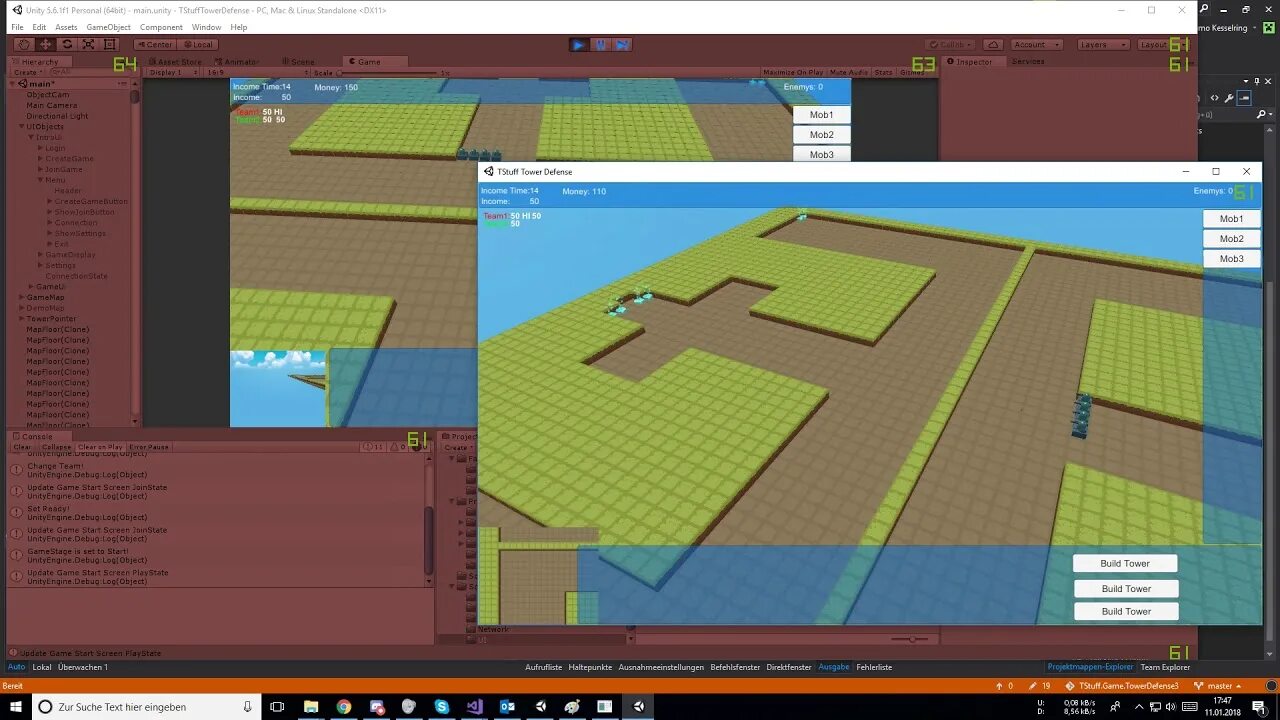This screenshot has width=1280, height=720.
Task: Select Directional Light in Hierarchy
Action: tap(57, 116)
